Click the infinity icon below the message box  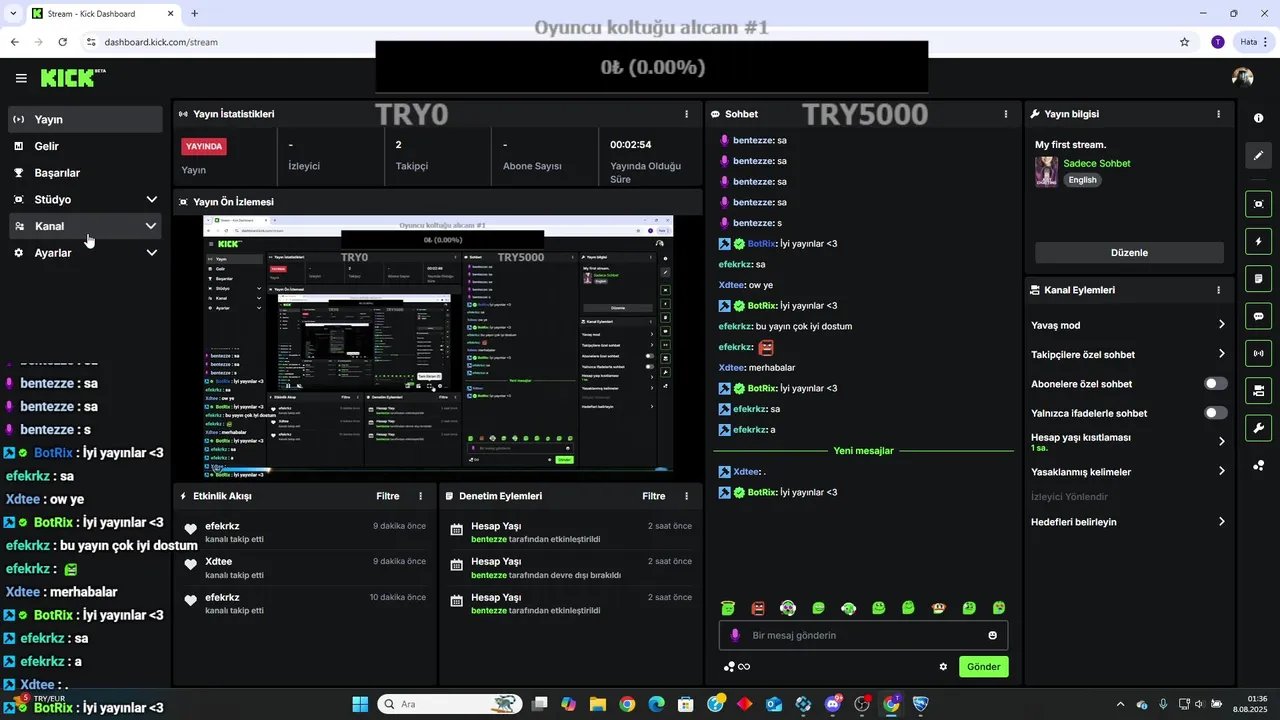click(x=744, y=667)
